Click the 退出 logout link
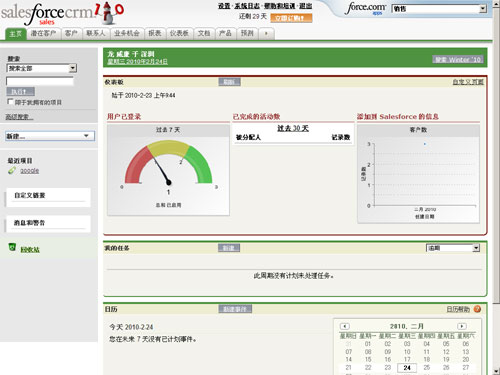This screenshot has height=375, width=500. pos(305,6)
